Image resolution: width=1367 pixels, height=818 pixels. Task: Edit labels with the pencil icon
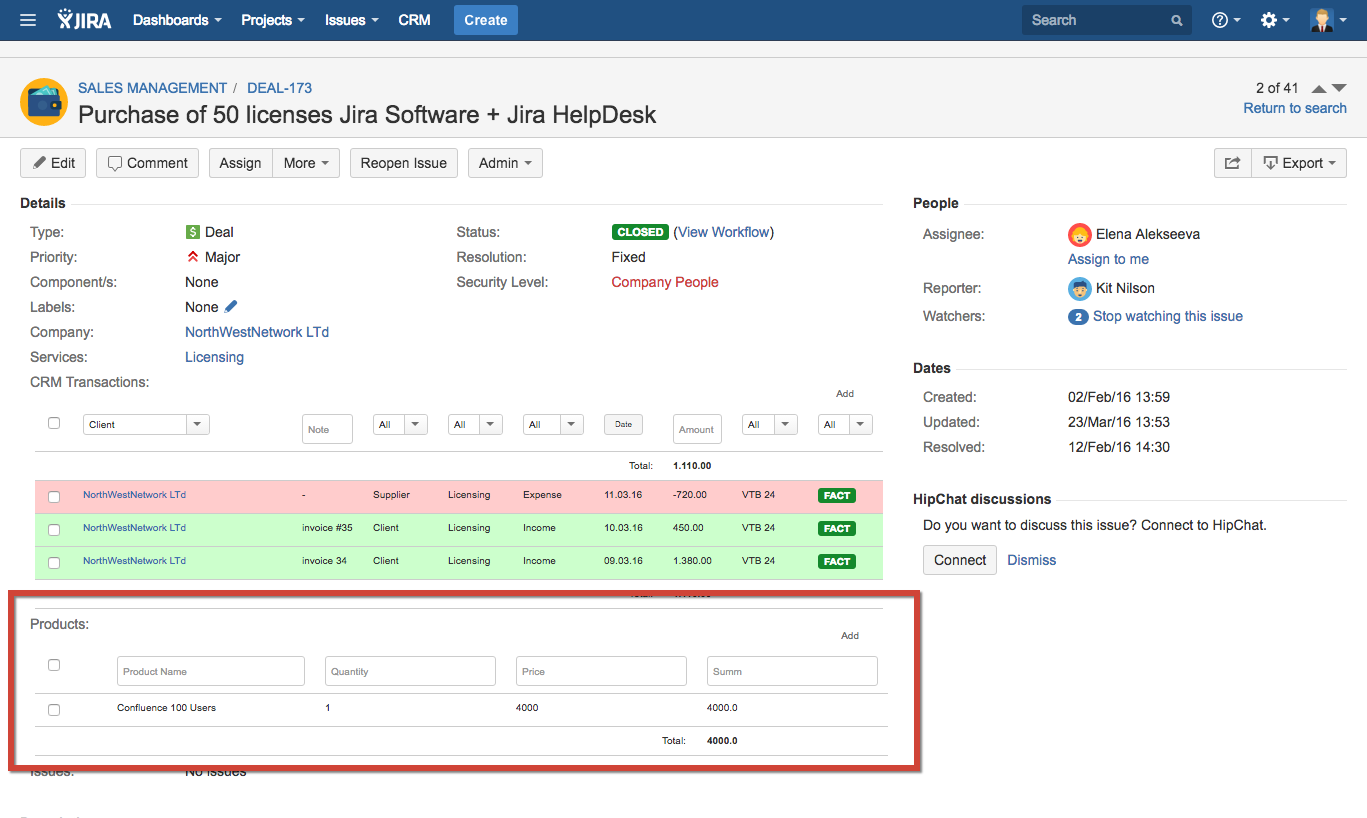pyautogui.click(x=231, y=307)
